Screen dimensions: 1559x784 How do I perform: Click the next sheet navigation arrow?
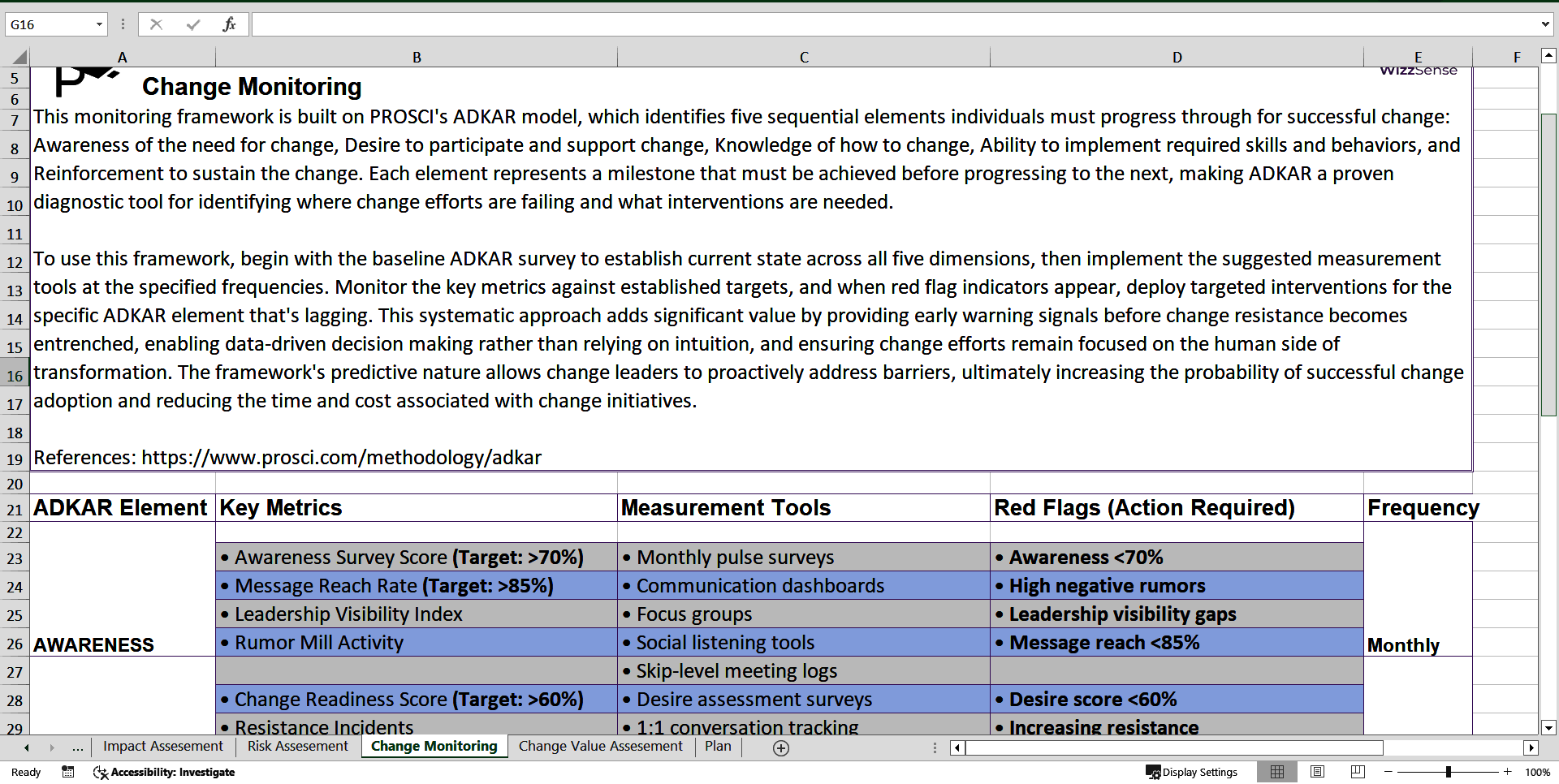click(52, 747)
